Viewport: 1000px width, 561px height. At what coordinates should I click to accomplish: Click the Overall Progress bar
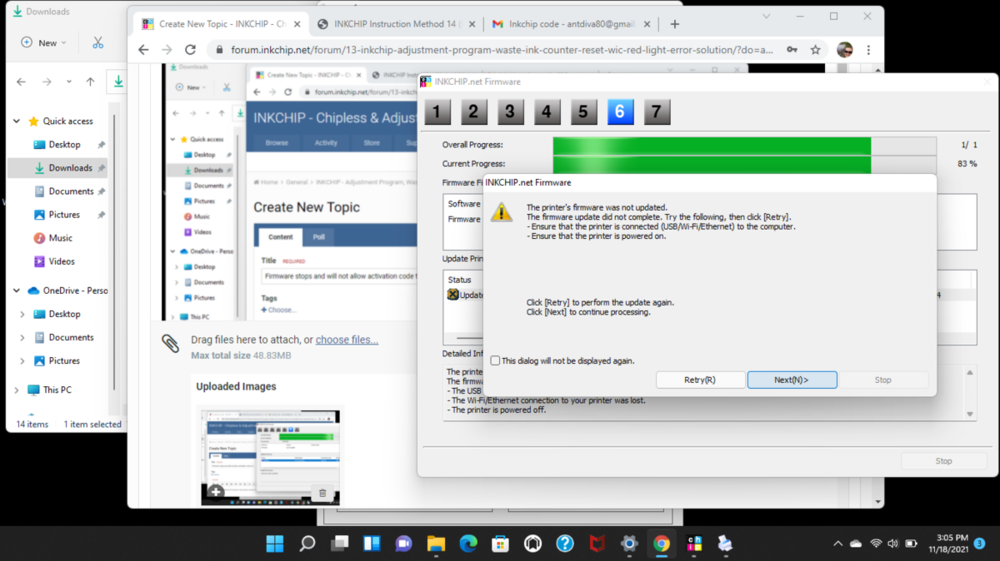click(744, 145)
